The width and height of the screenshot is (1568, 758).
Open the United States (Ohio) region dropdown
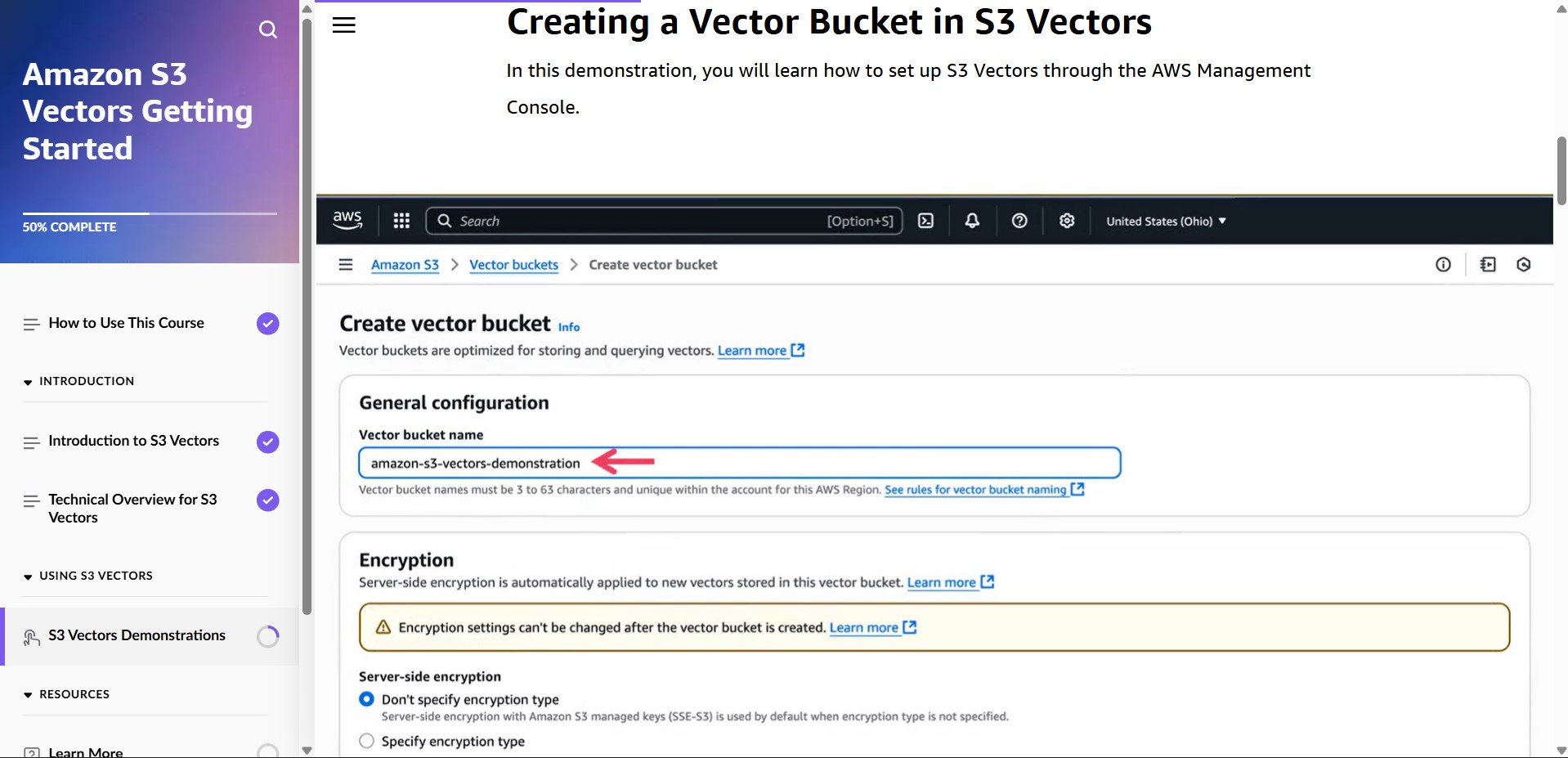click(1166, 221)
